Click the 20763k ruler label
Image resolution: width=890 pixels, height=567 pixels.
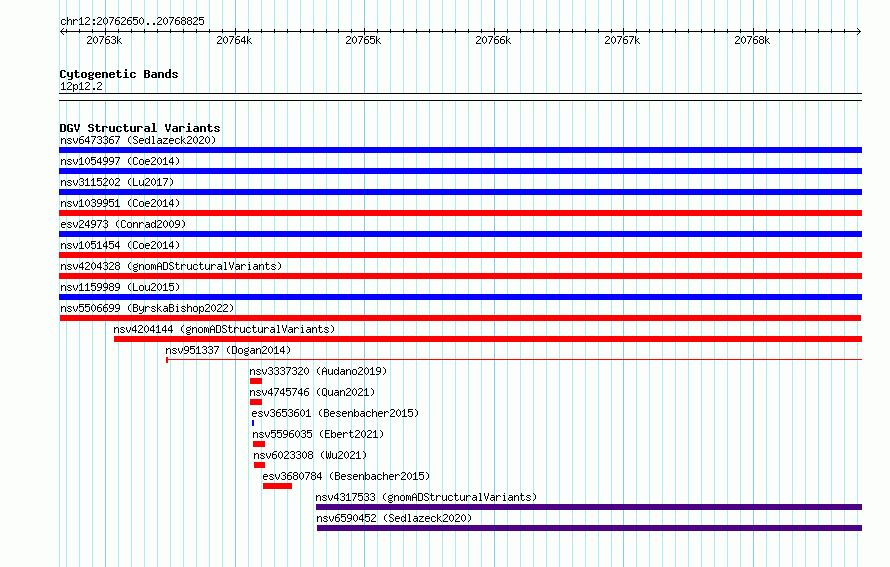(104, 40)
